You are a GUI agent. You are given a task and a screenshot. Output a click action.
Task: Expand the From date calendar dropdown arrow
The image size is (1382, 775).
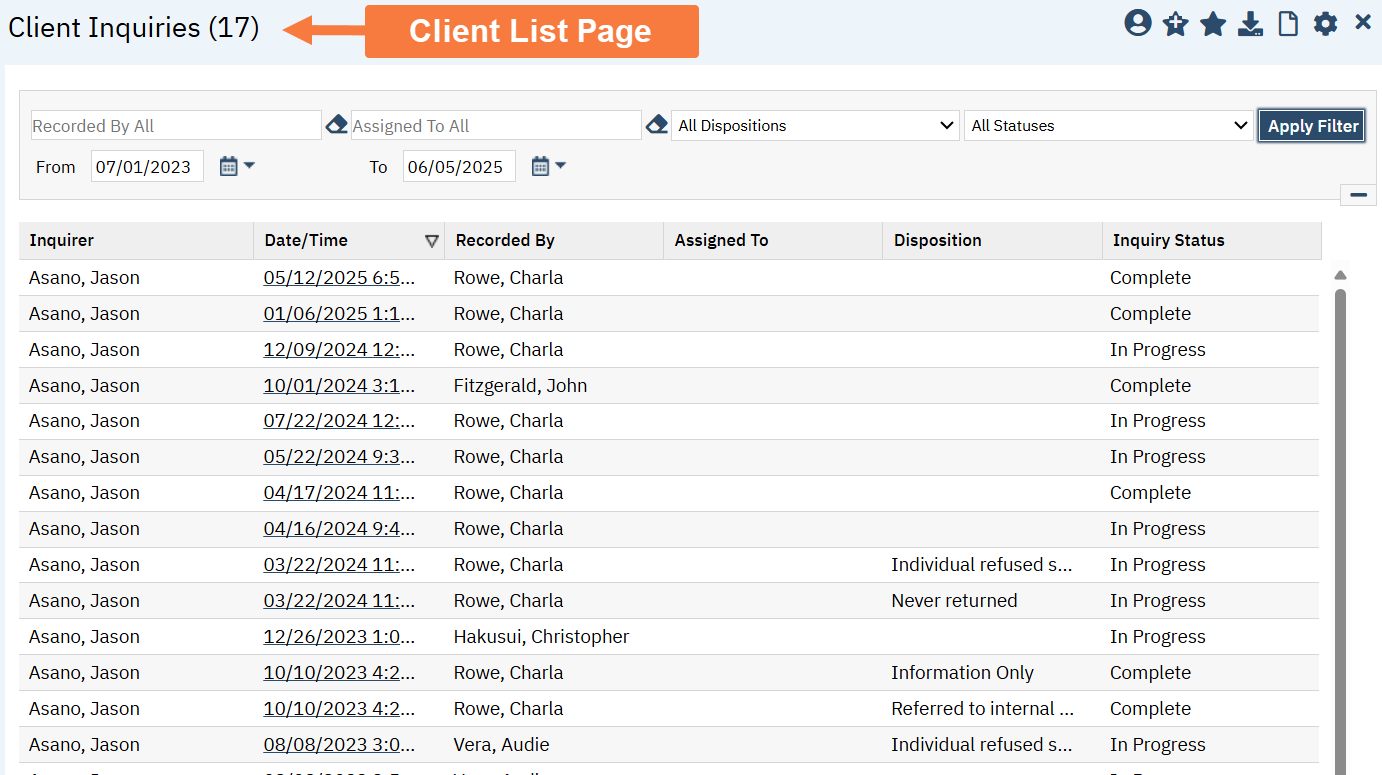click(x=247, y=165)
